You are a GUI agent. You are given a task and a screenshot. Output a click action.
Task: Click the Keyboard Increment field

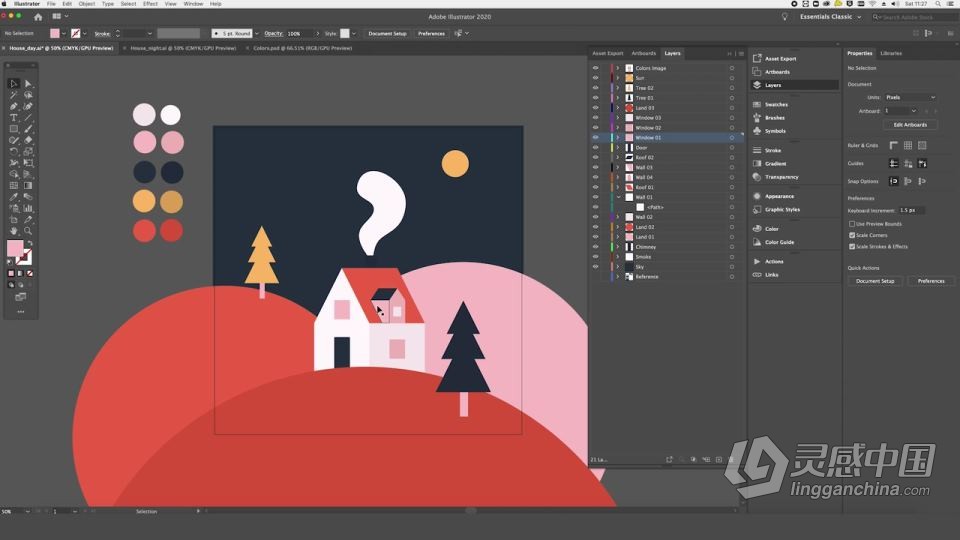[912, 211]
